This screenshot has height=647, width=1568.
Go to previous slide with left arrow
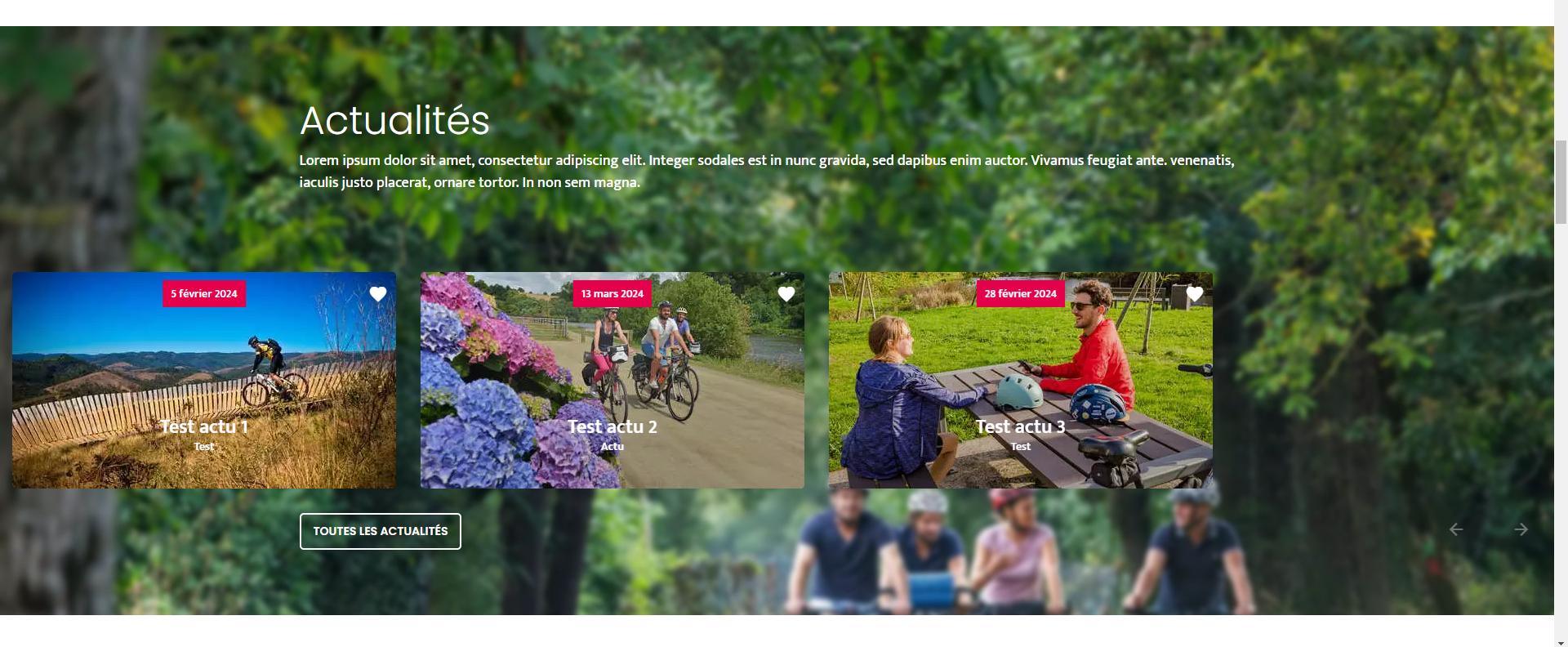[x=1456, y=529]
